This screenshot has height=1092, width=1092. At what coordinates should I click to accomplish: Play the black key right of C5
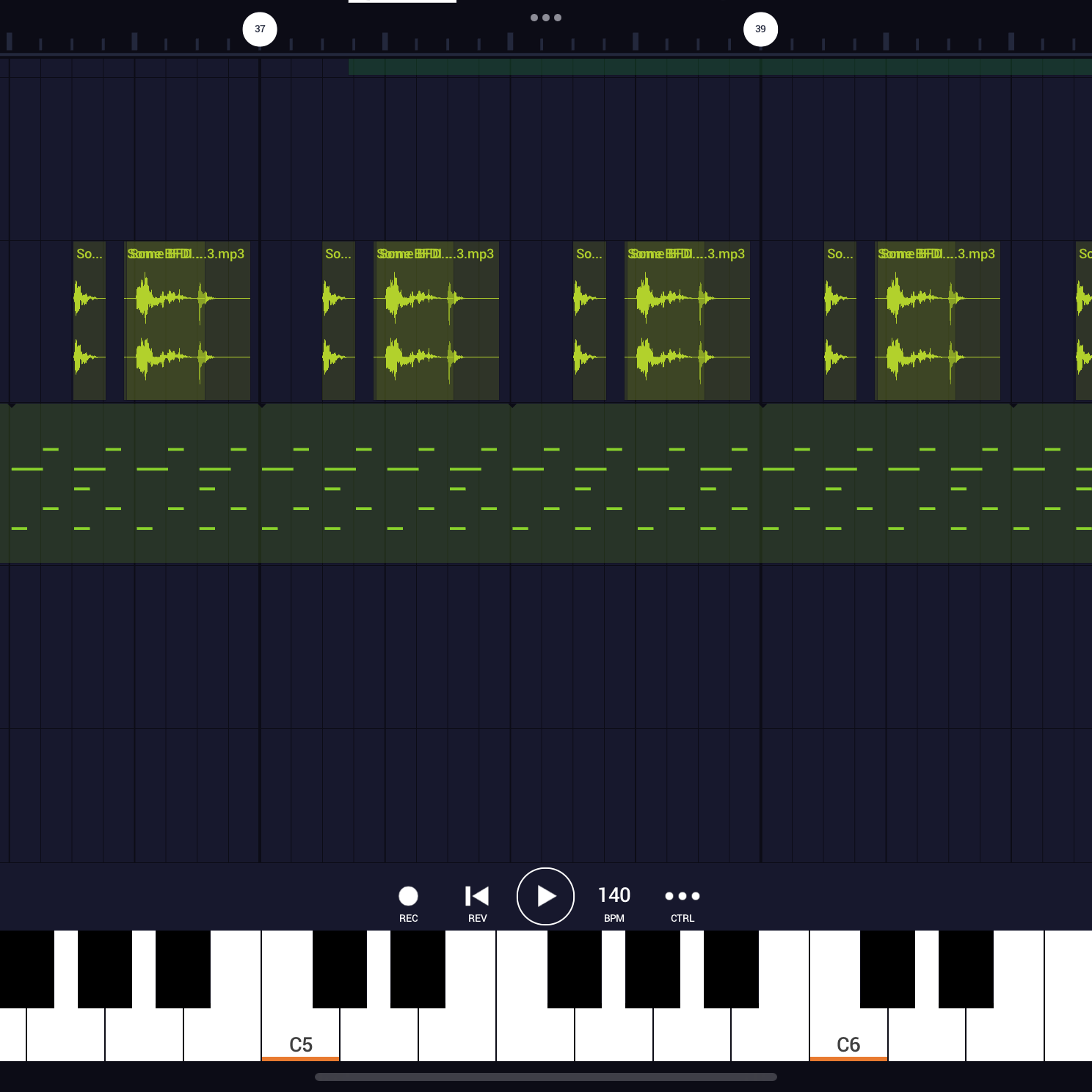pos(340,969)
